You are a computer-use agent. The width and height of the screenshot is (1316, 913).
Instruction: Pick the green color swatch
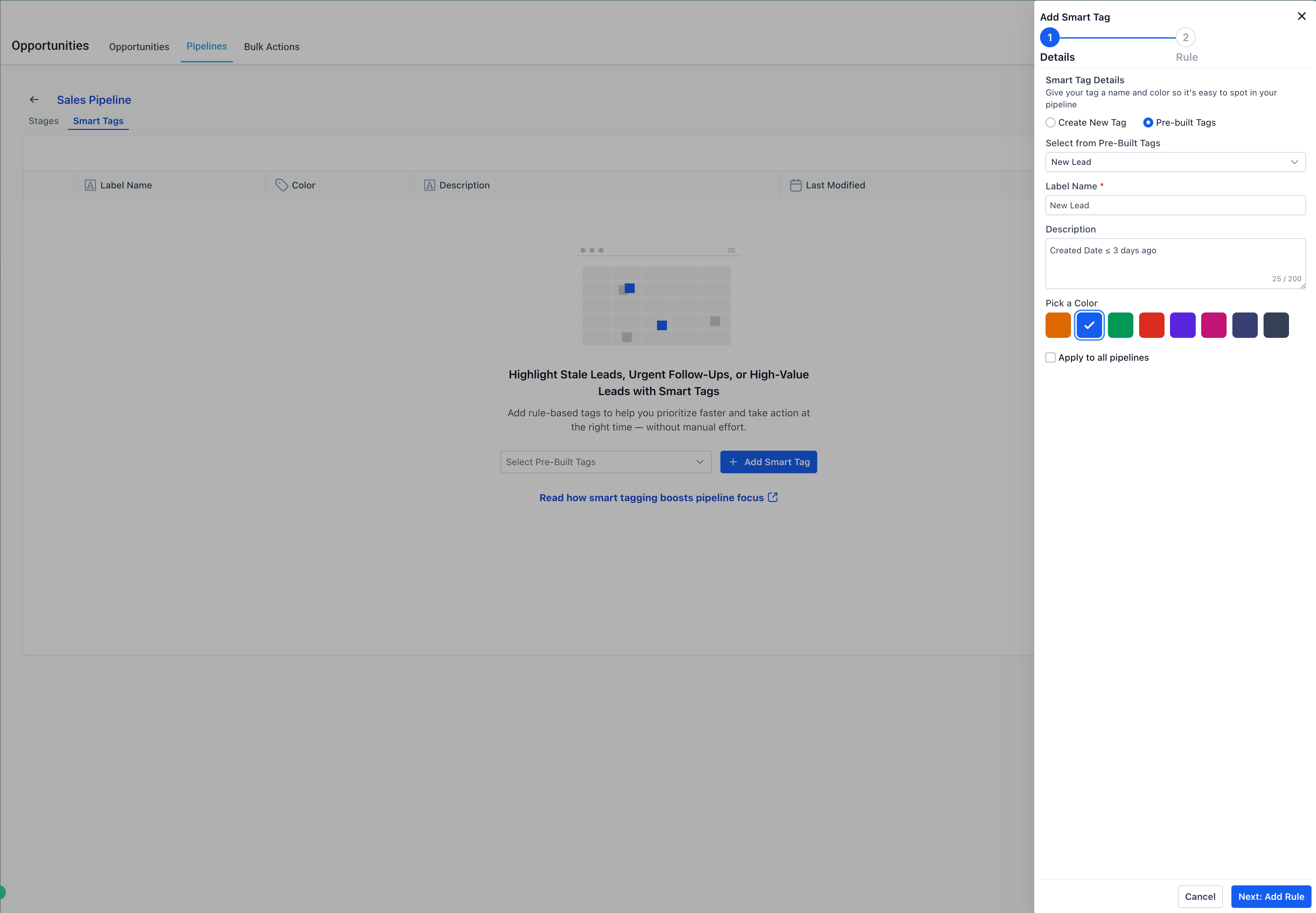[1120, 325]
